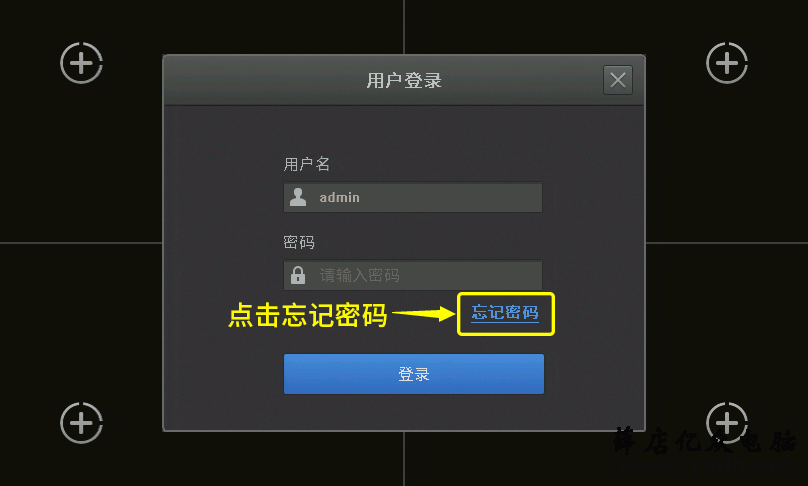Add a camera in the bottom-left pane
Image resolution: width=808 pixels, height=486 pixels.
(x=81, y=423)
